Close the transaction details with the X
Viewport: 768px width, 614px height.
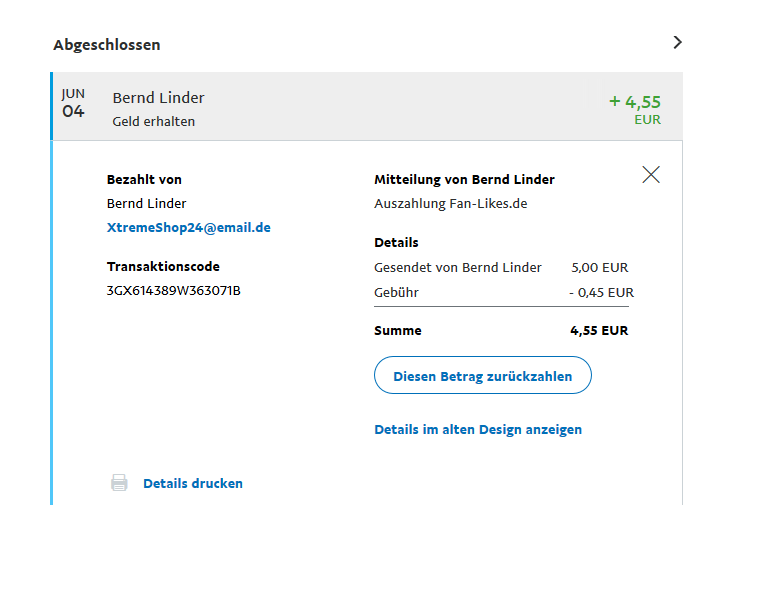(x=651, y=175)
